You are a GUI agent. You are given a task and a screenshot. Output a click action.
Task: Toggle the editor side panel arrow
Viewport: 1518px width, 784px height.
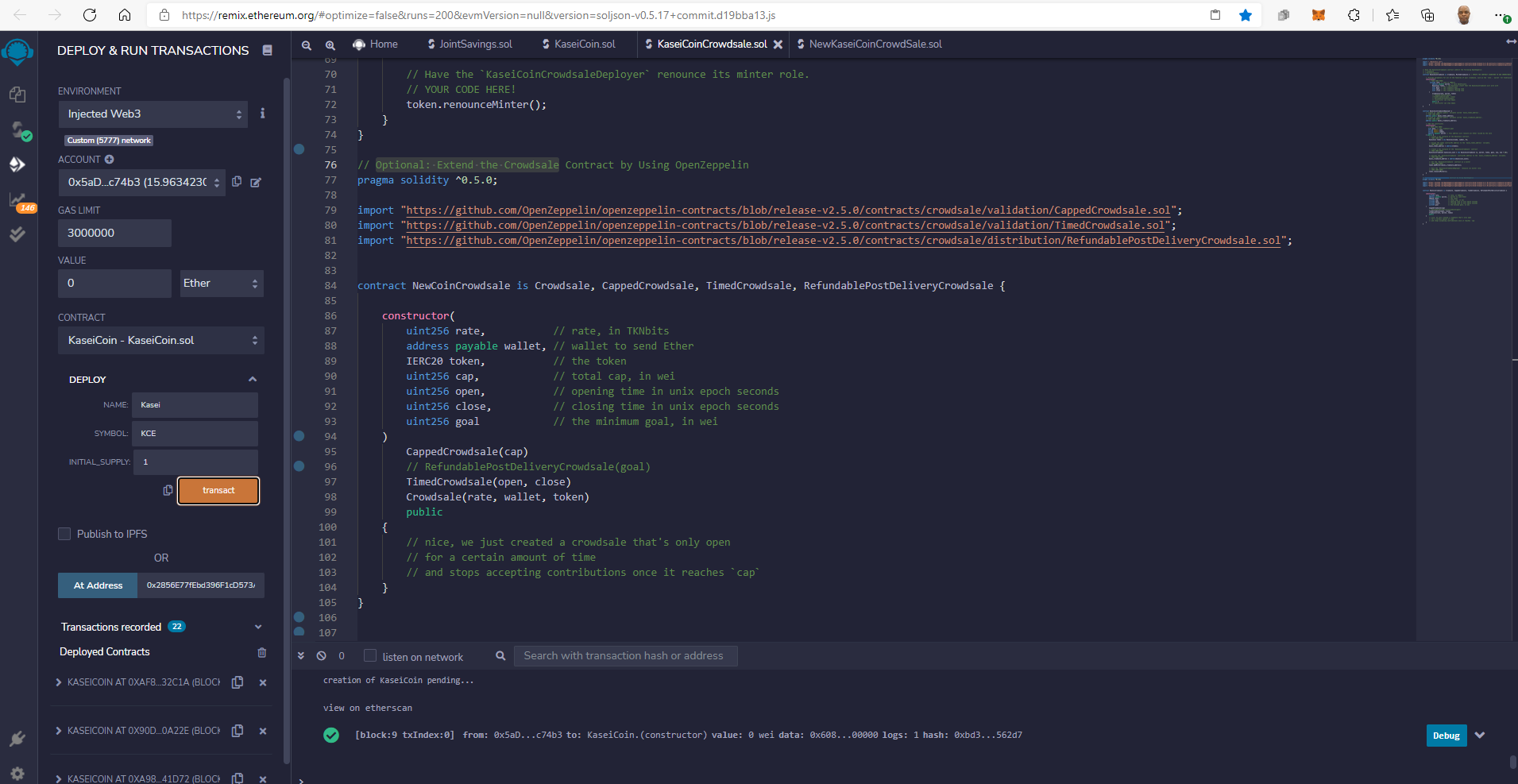(x=1510, y=41)
